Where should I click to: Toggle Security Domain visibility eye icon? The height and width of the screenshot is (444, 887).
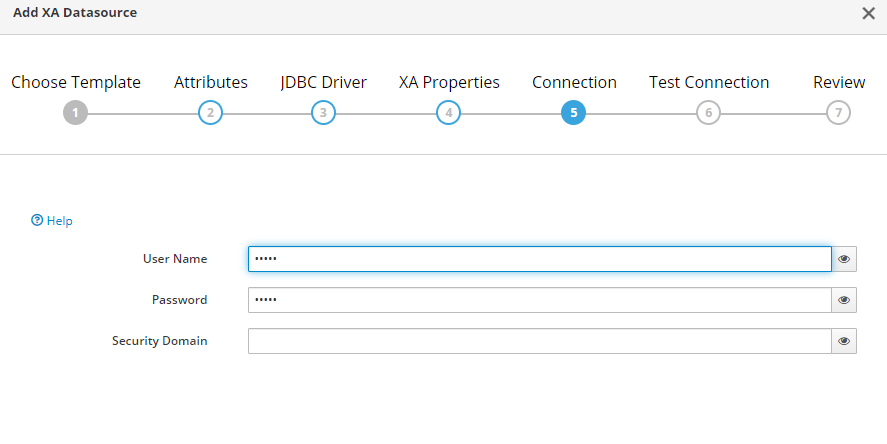pyautogui.click(x=844, y=341)
